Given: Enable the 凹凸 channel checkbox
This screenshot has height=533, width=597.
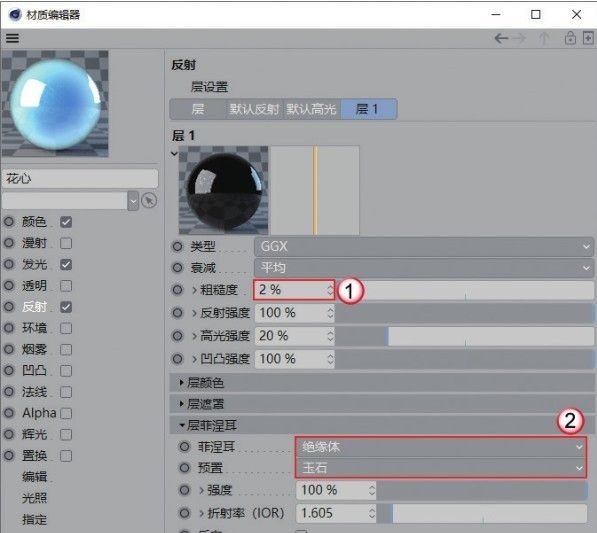Looking at the screenshot, I should [x=66, y=371].
